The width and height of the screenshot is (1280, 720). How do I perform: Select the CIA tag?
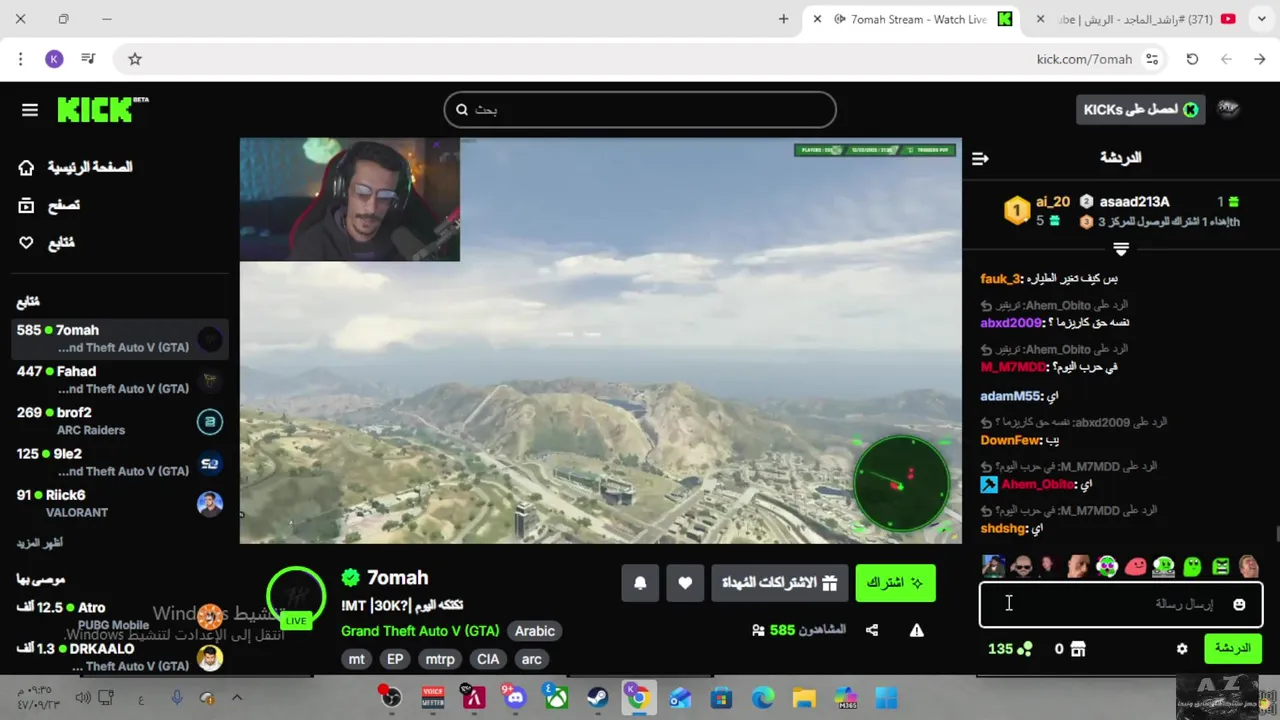488,659
